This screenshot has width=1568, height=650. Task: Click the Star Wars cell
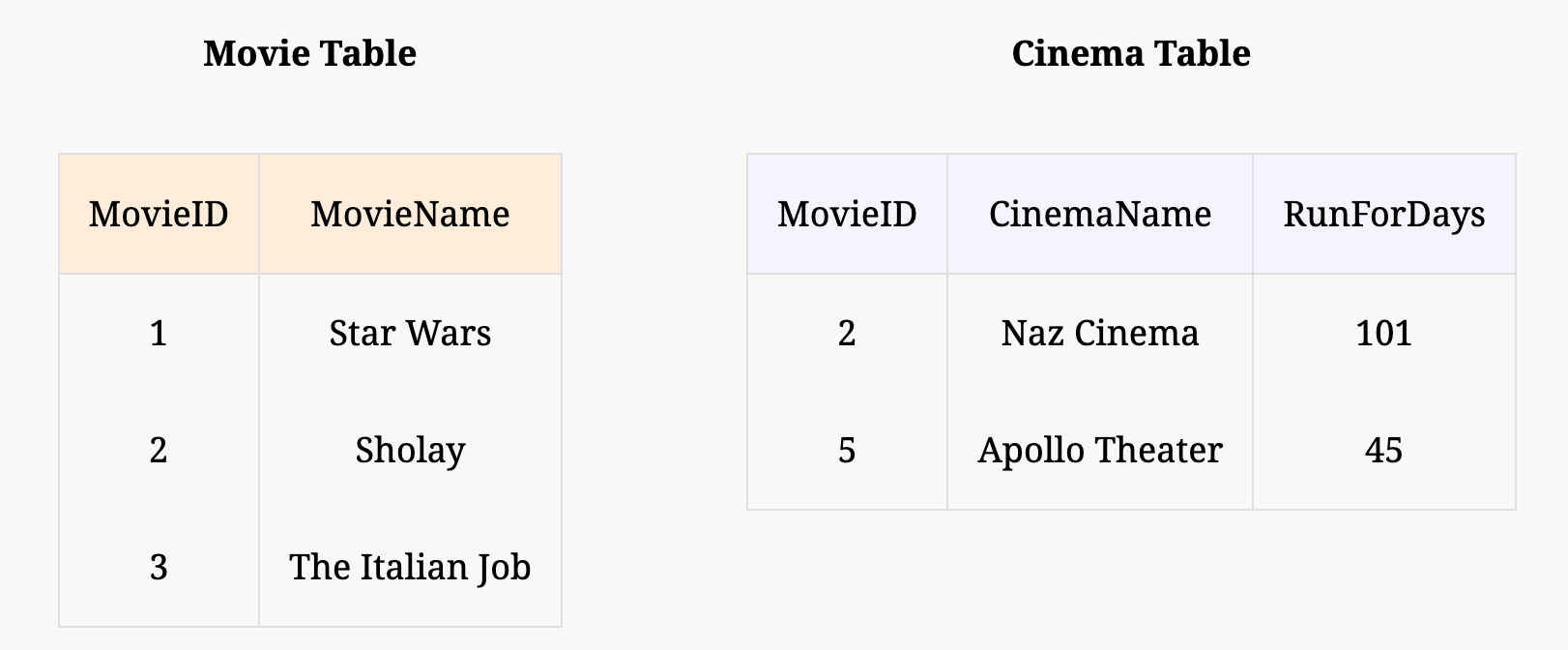[410, 333]
